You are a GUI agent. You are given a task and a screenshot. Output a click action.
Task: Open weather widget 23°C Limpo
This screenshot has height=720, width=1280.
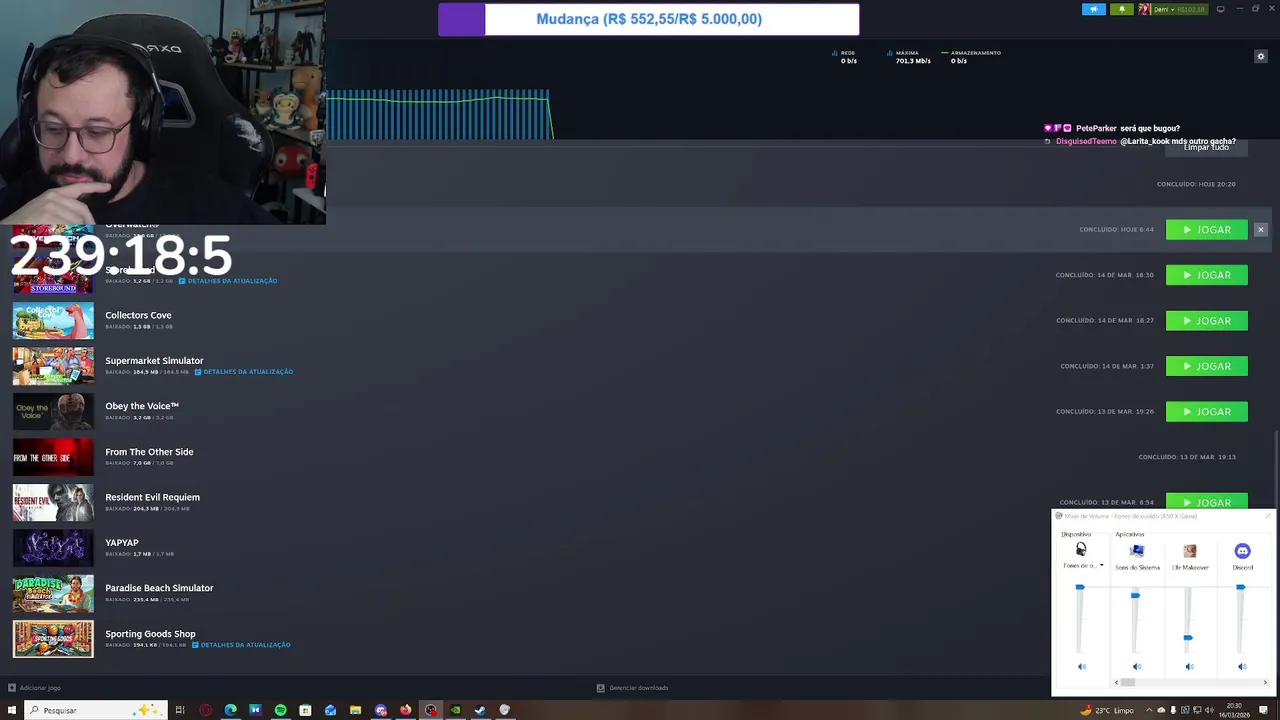click(1107, 710)
